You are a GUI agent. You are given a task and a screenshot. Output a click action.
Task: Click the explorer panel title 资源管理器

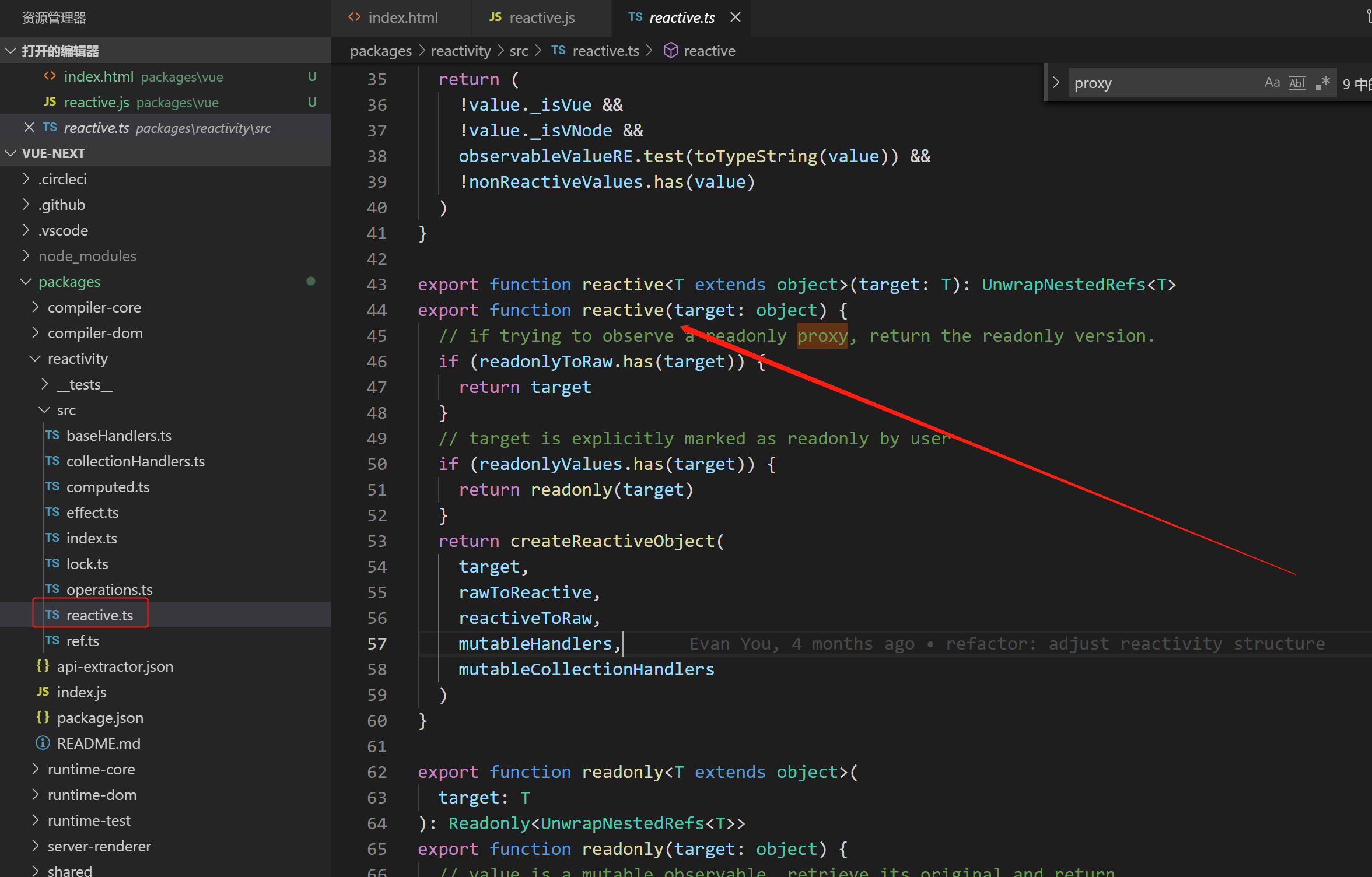[x=54, y=18]
